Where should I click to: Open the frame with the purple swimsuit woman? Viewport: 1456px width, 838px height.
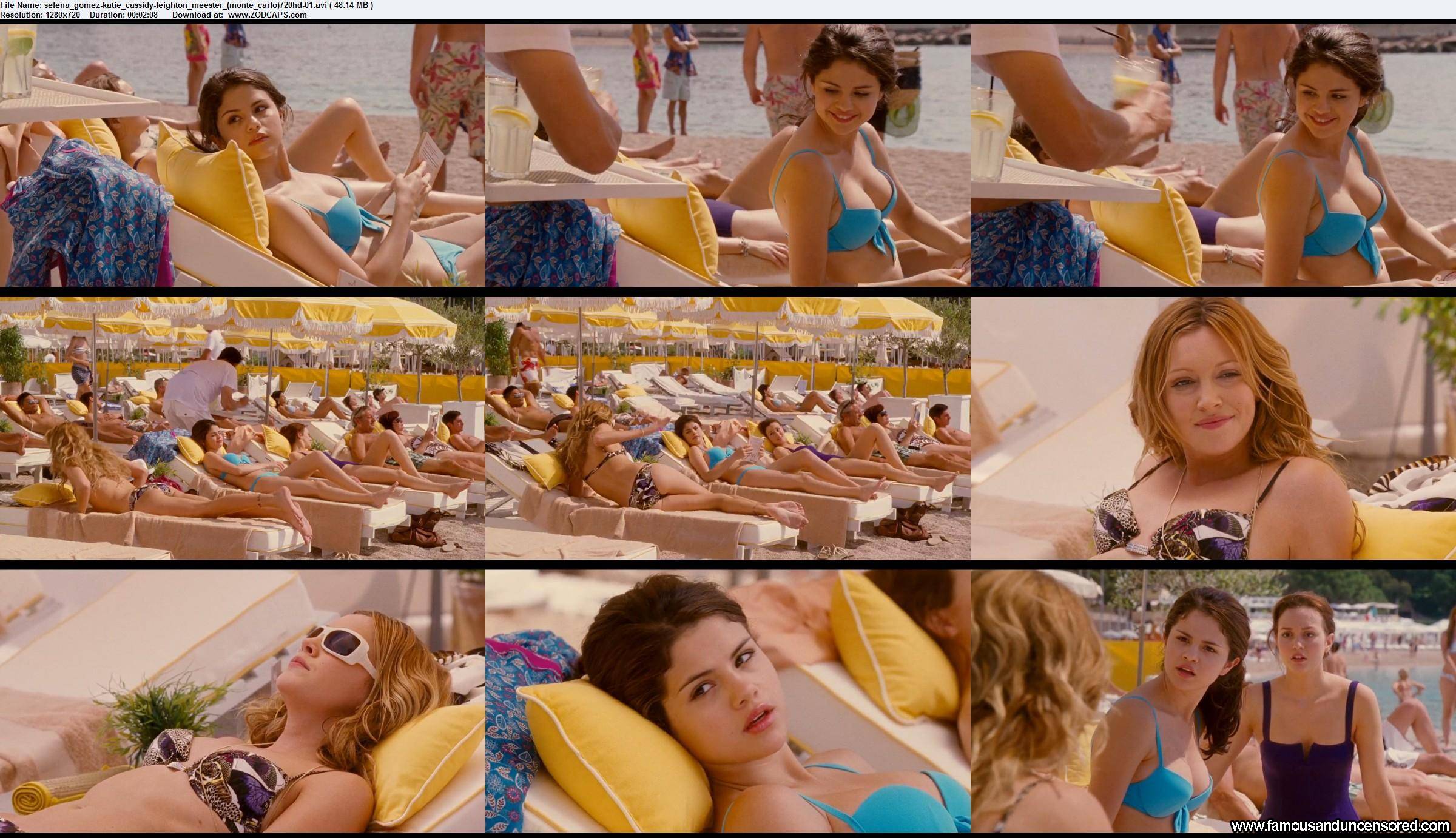click(x=1213, y=701)
